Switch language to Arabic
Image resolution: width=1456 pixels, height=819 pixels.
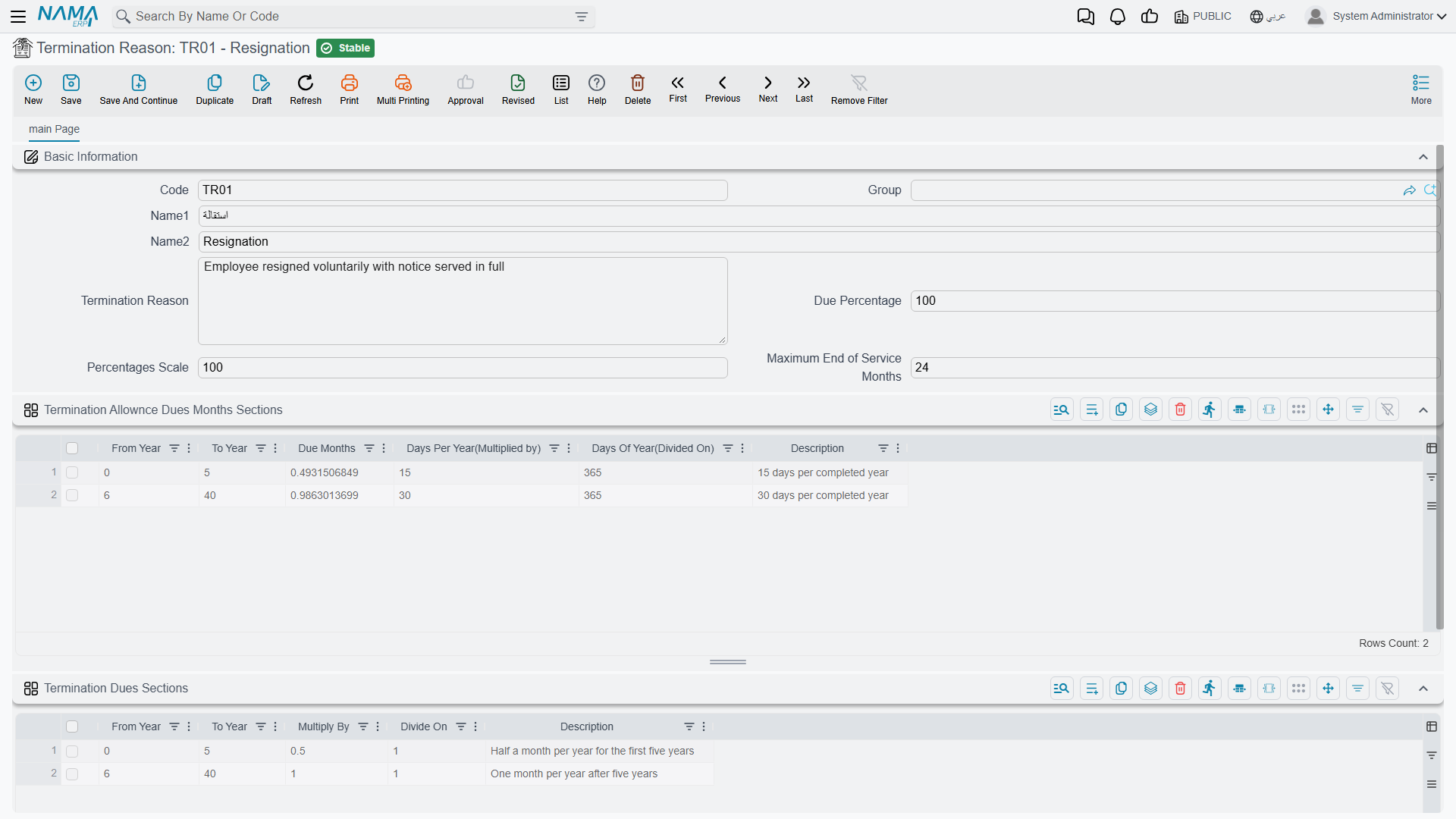click(1268, 17)
